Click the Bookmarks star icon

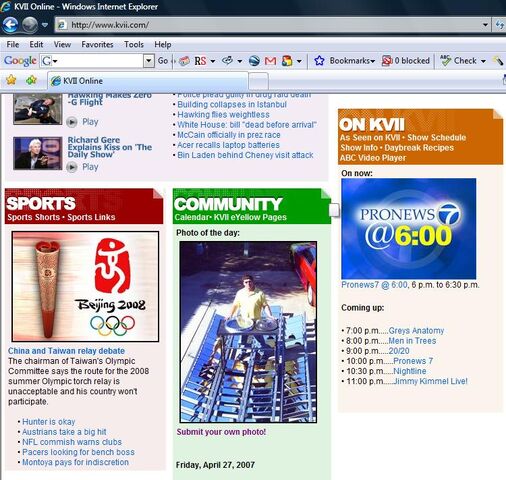coord(319,61)
